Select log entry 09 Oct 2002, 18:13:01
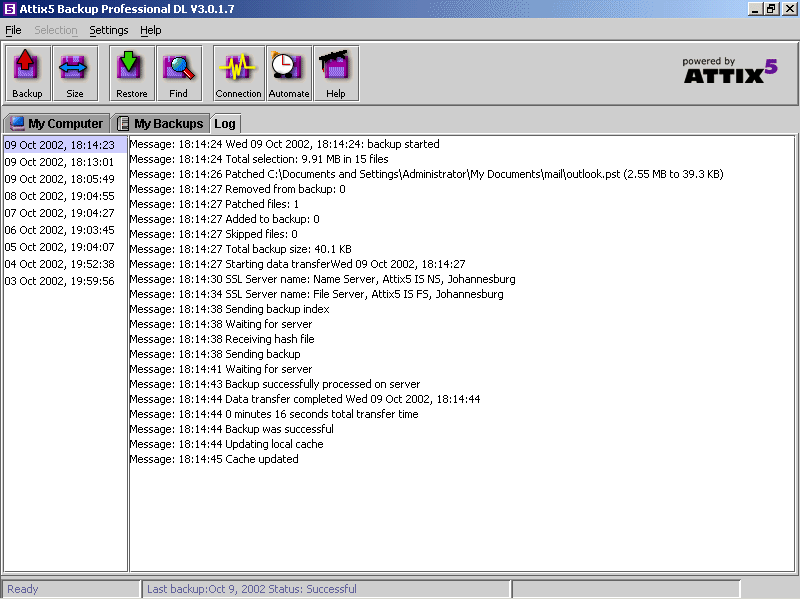This screenshot has height=600, width=800. click(59, 162)
